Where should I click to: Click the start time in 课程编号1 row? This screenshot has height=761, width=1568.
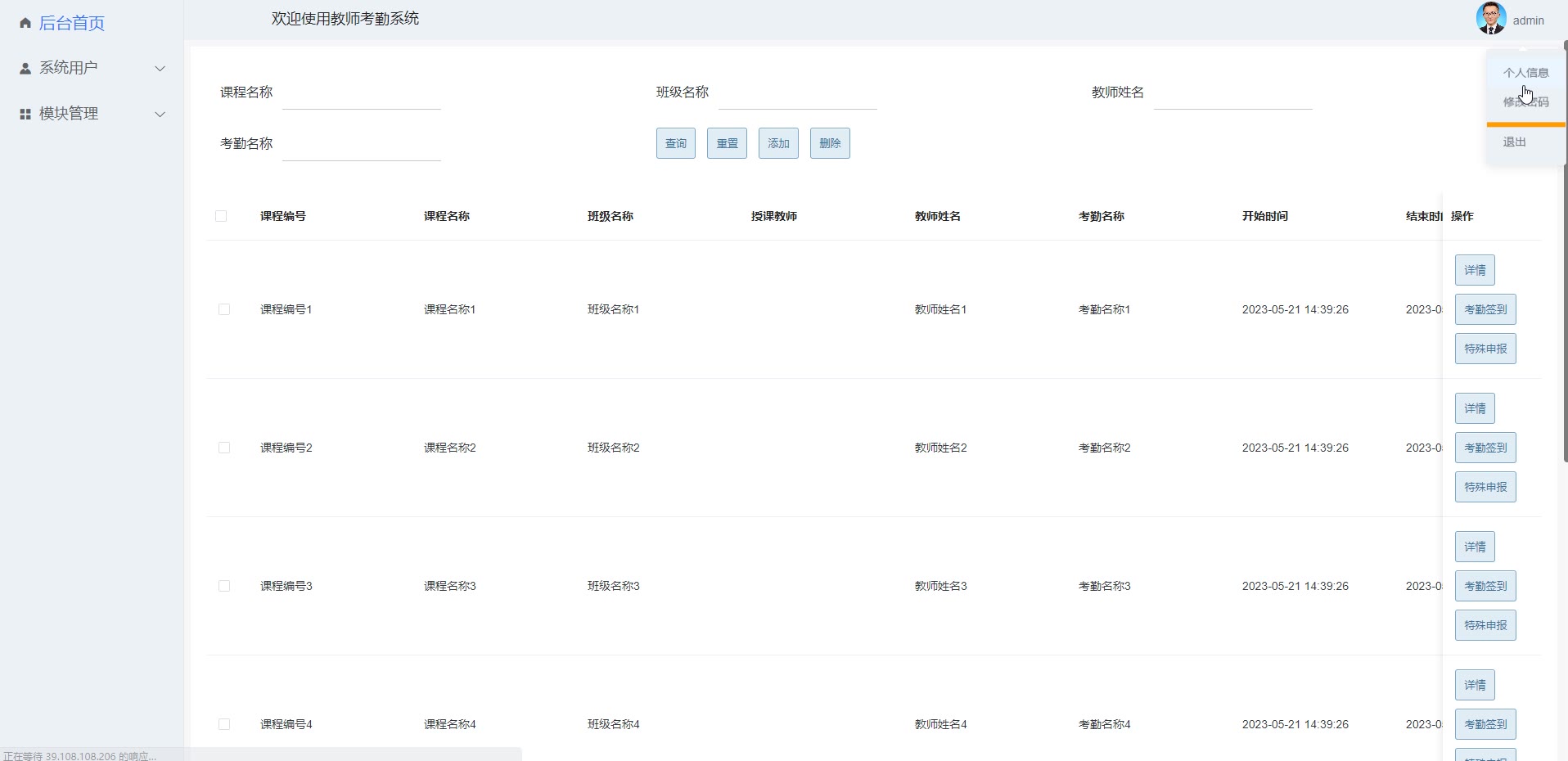point(1295,309)
